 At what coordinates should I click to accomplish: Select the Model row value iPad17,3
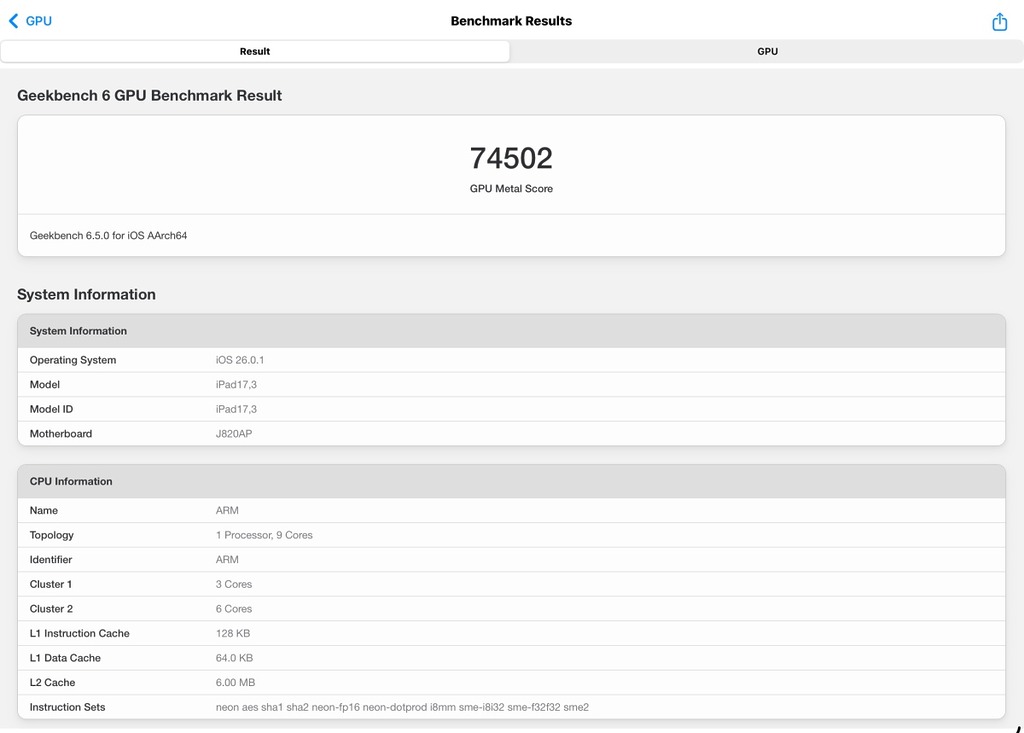(x=236, y=385)
